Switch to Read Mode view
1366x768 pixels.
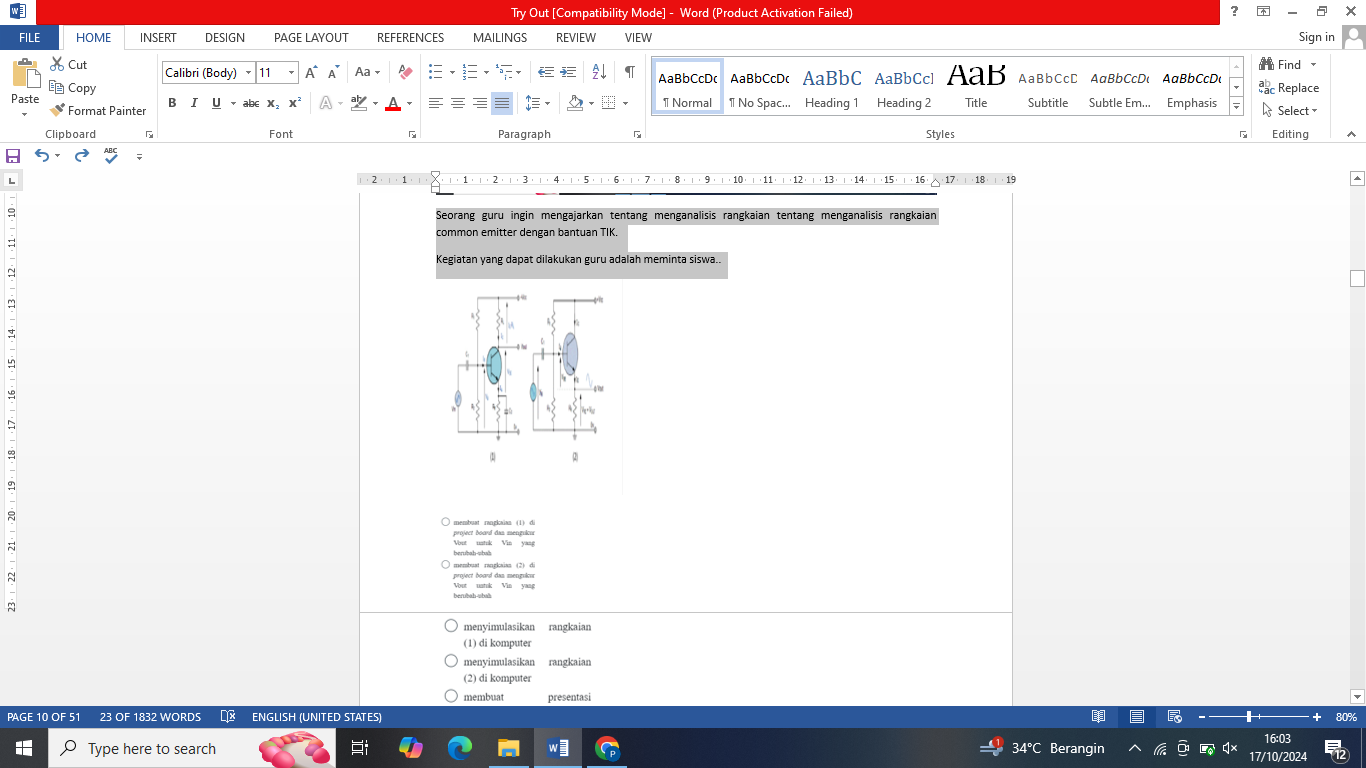coord(1099,717)
